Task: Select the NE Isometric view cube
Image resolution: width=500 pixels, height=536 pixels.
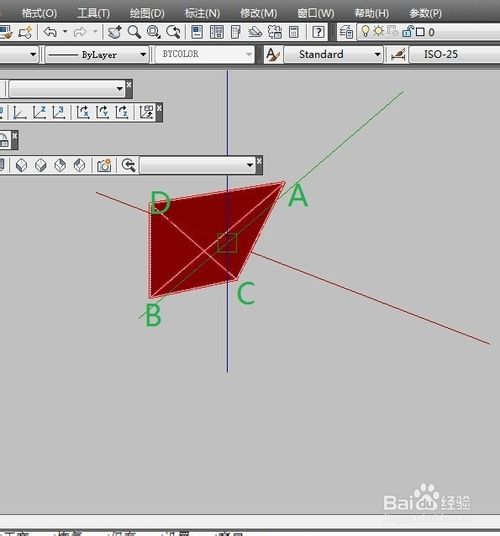Action: (60, 165)
